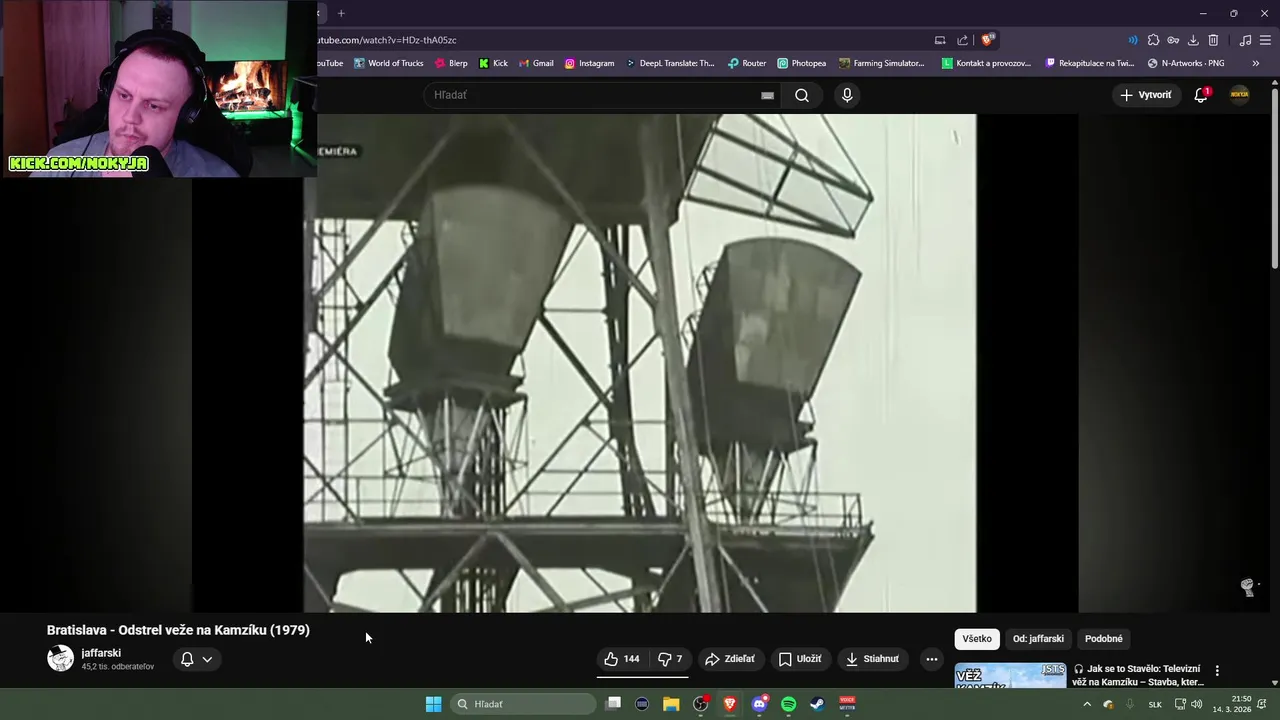Start voice search with the microphone icon
This screenshot has height=720, width=1280.
(847, 95)
